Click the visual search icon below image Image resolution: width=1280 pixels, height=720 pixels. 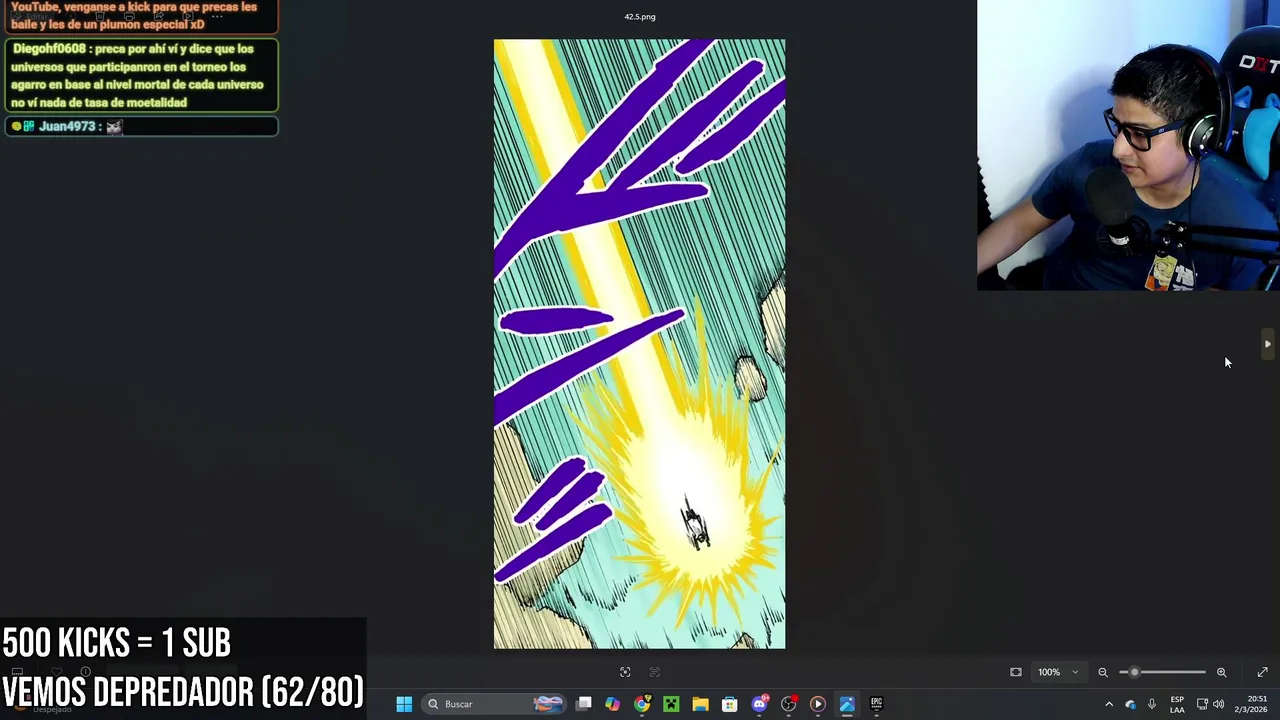coord(625,672)
